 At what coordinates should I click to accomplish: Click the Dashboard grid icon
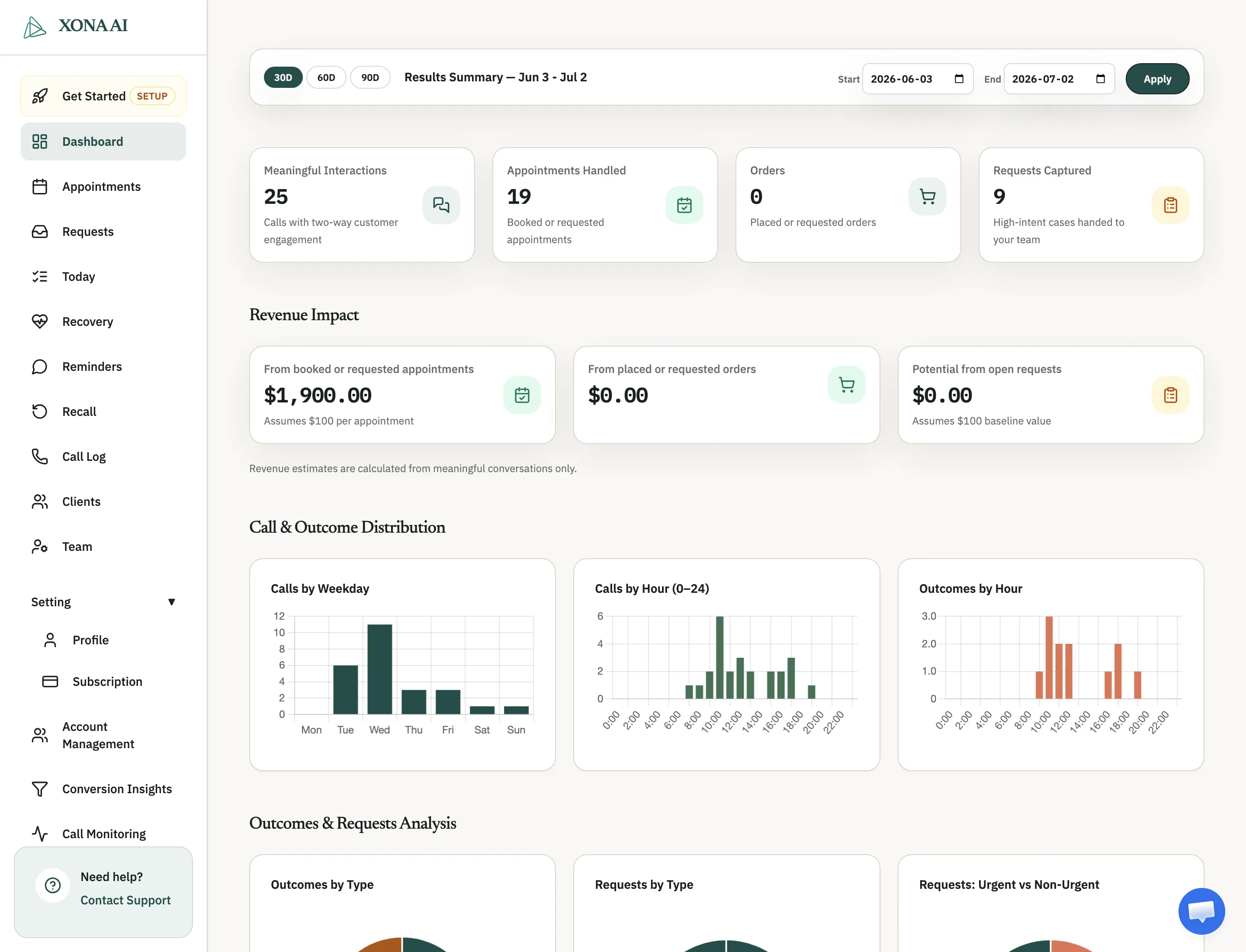(x=40, y=141)
